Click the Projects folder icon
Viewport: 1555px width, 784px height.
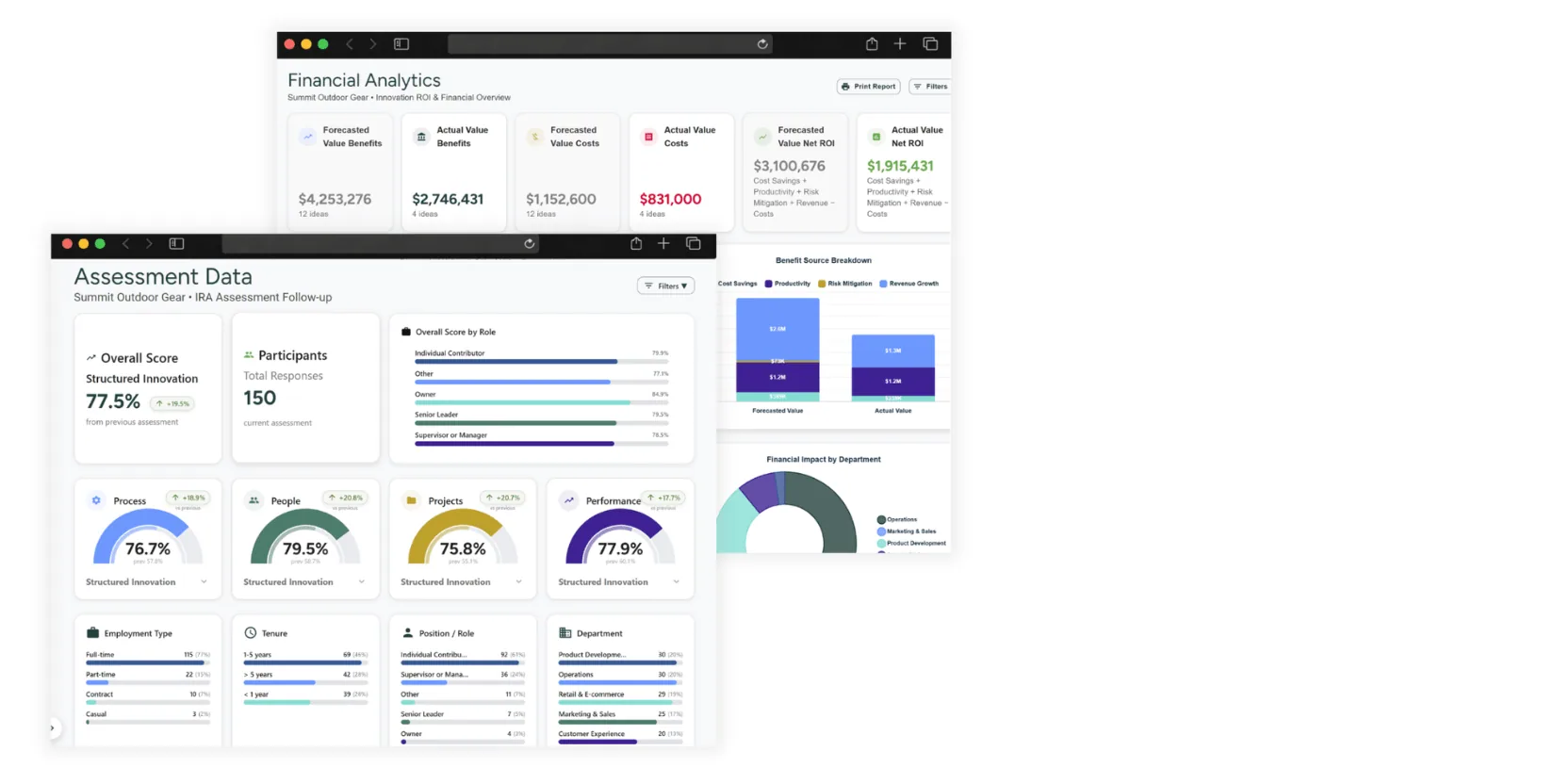coord(411,500)
